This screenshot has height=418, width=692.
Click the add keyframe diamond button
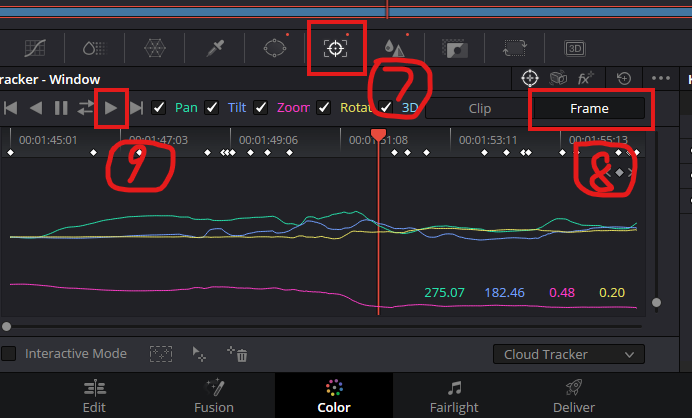[620, 173]
